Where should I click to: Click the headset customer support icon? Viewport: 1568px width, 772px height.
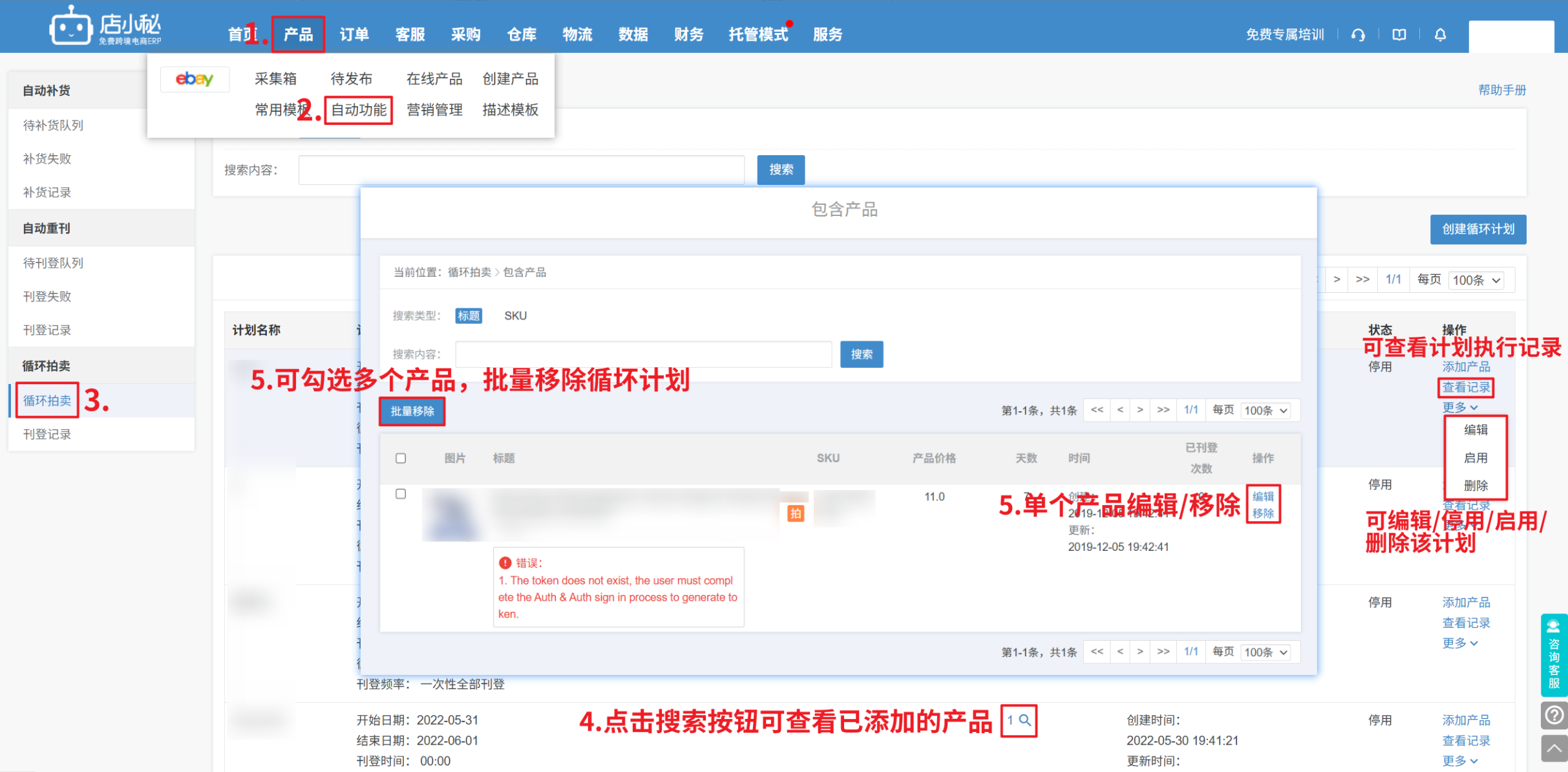click(1358, 35)
